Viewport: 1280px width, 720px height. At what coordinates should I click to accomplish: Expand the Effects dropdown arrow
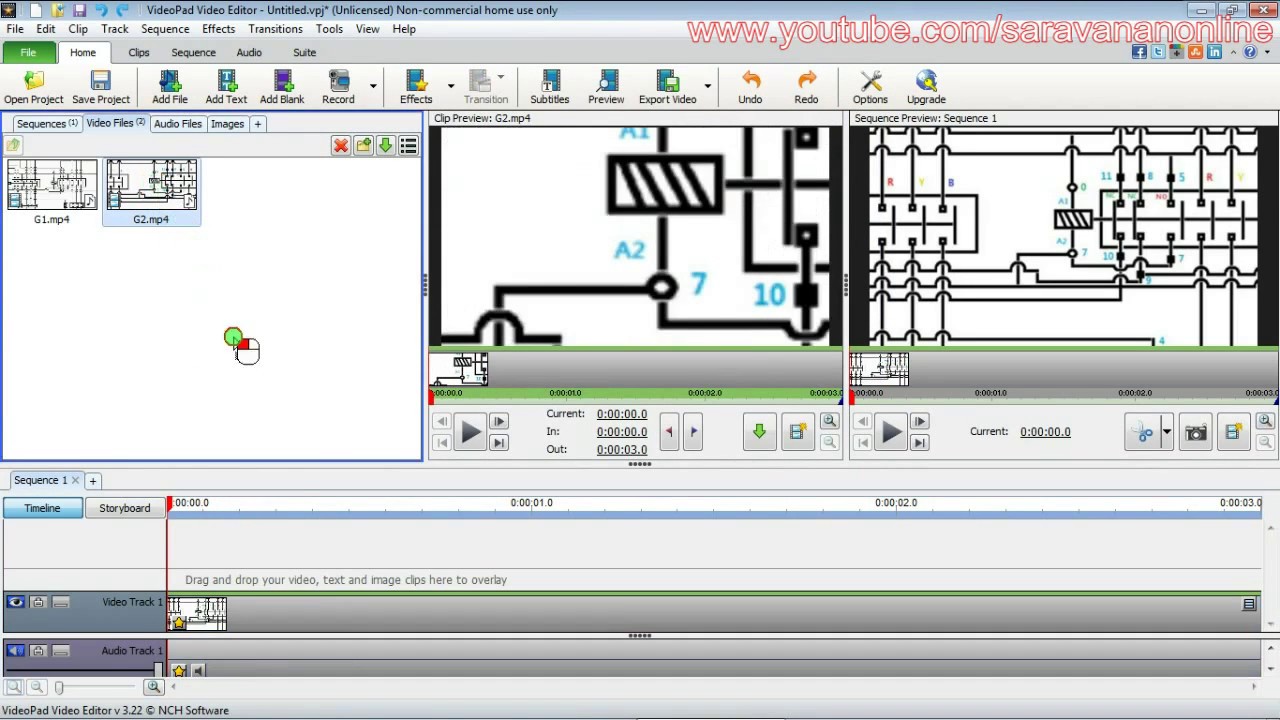(451, 86)
